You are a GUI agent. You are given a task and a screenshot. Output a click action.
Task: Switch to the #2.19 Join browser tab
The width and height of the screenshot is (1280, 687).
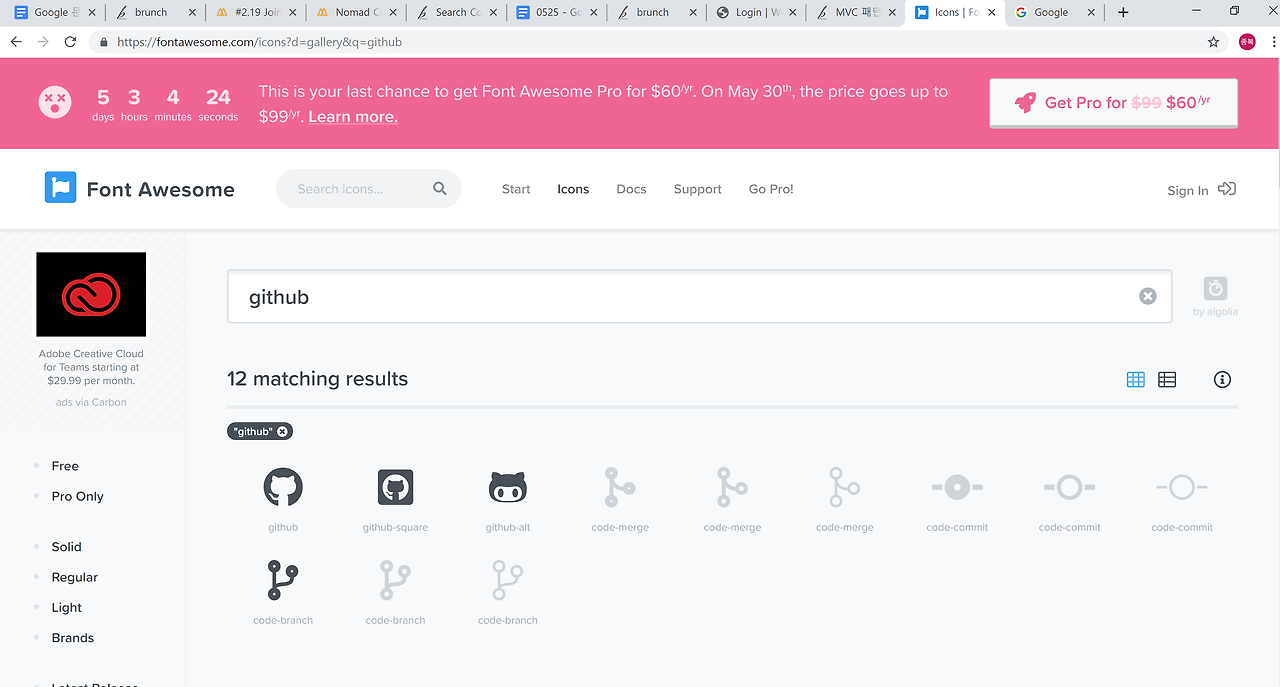tap(255, 12)
